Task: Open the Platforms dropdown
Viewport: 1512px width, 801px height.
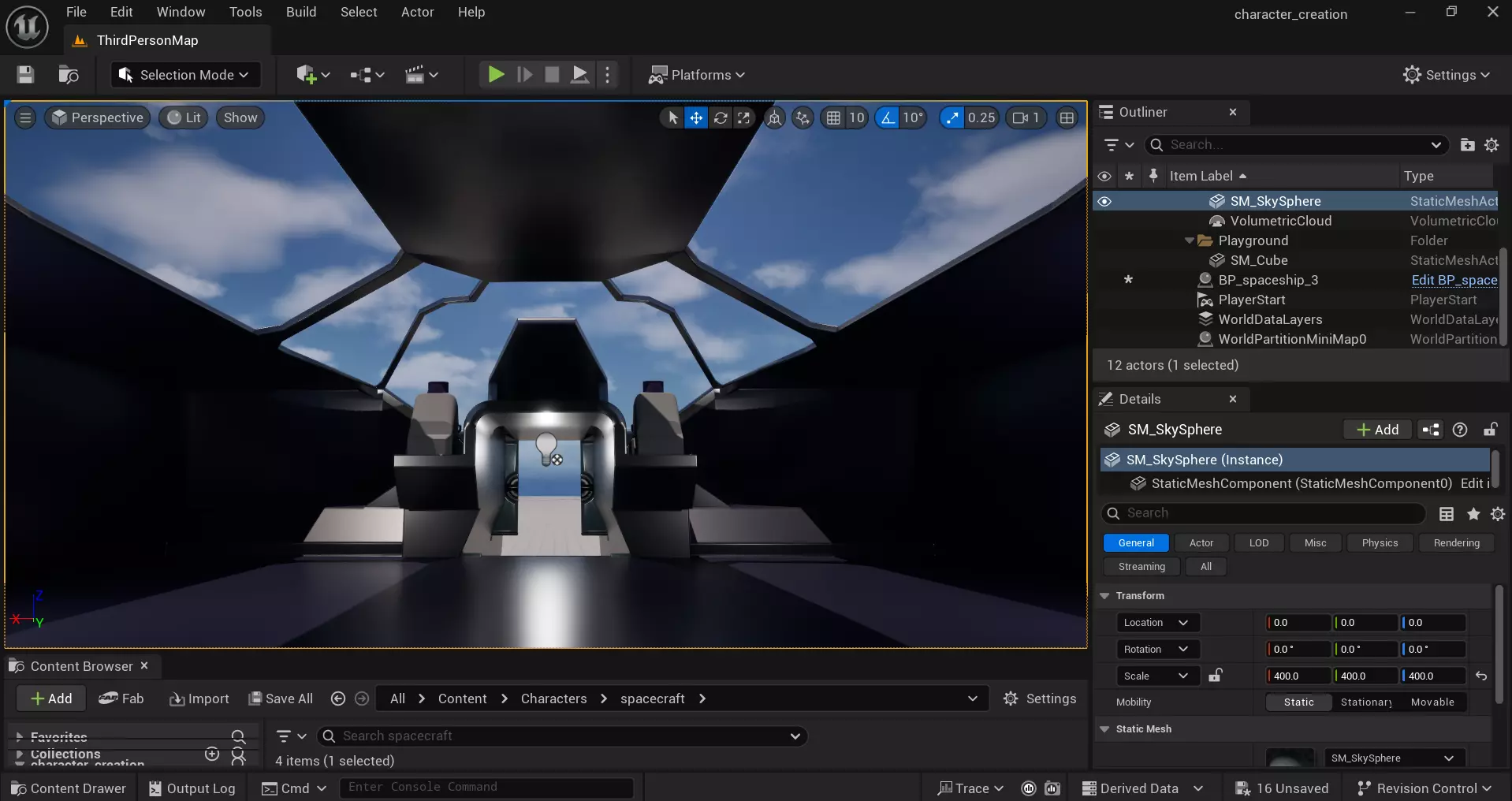Action: click(x=696, y=75)
